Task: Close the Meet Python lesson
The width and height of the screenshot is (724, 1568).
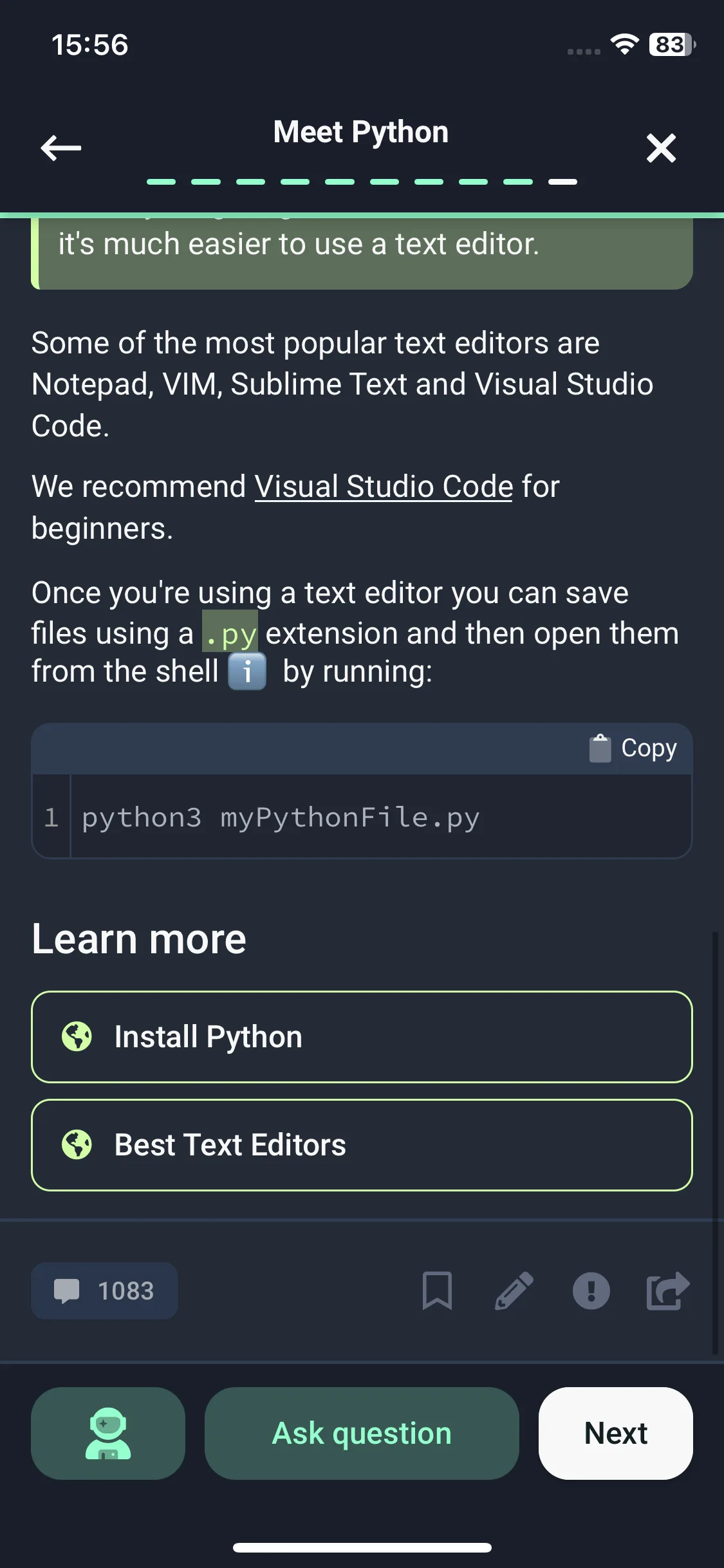Action: click(661, 148)
